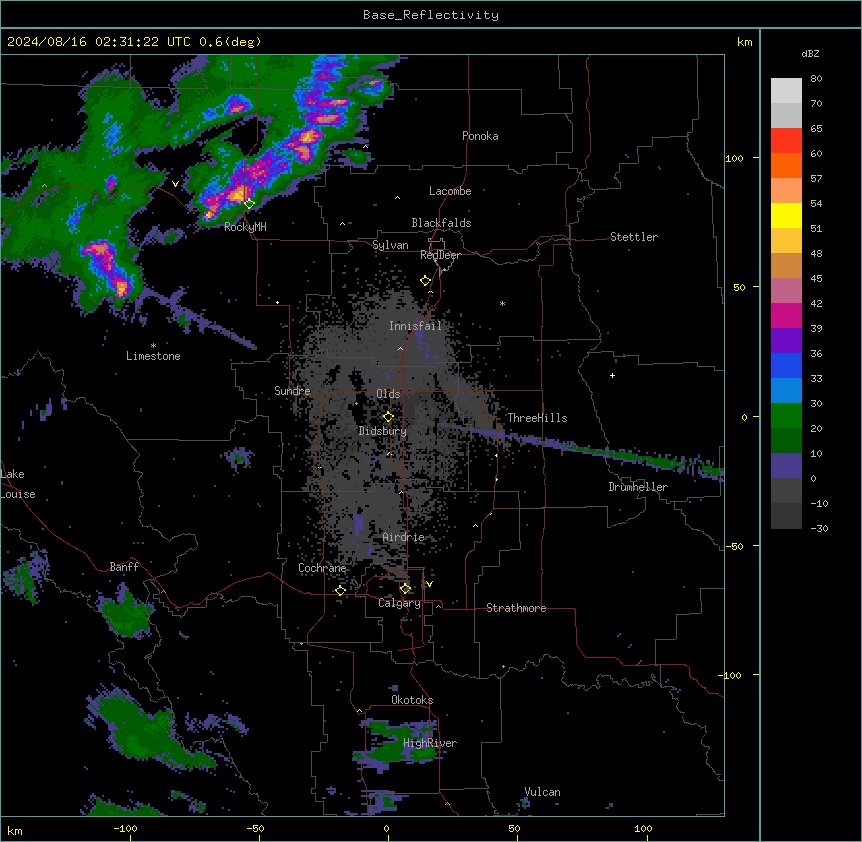Pick the red swatch in the dBZ legend
The width and height of the screenshot is (862, 842).
click(786, 141)
